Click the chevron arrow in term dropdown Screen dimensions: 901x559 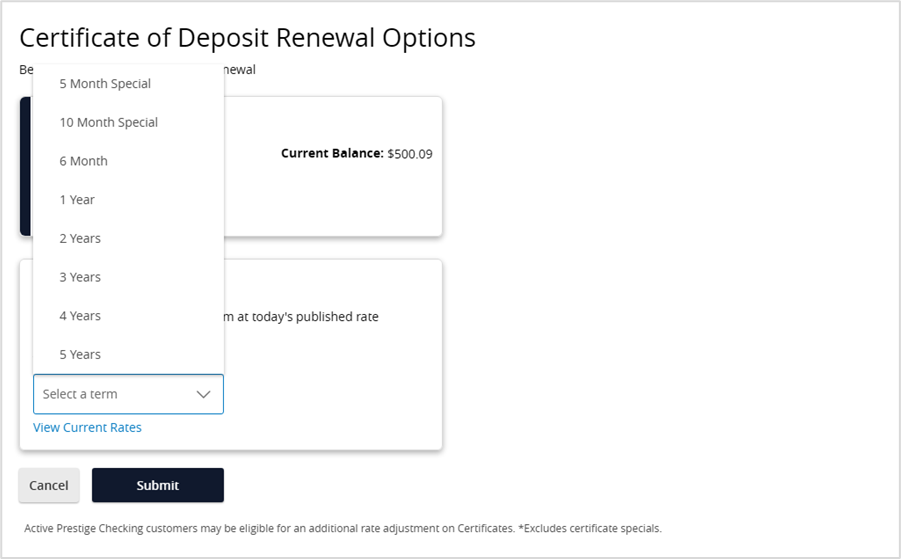[x=203, y=394]
